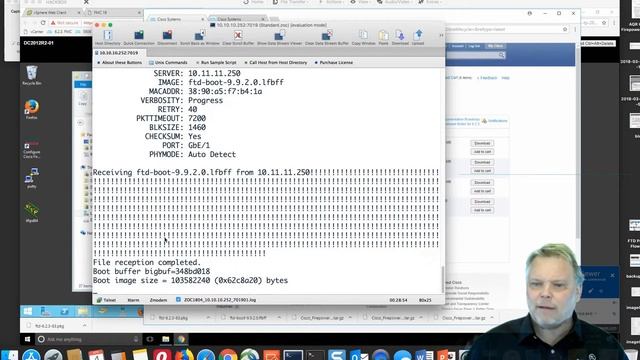Switch to vSphere Web Client browser tab

(x=50, y=13)
